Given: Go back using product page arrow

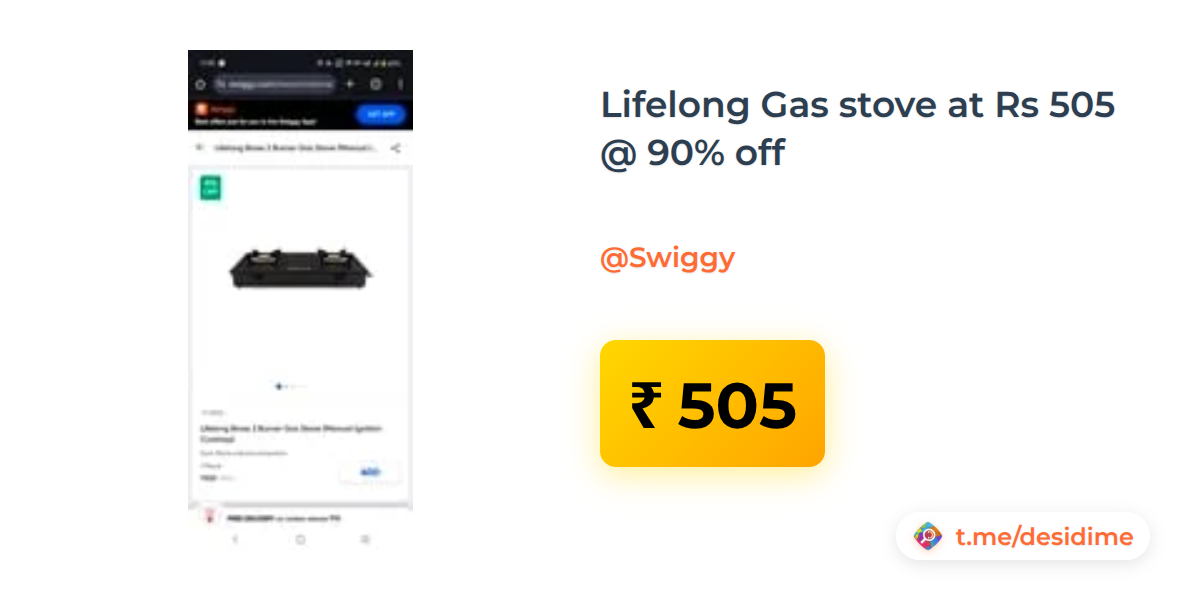Looking at the screenshot, I should tap(200, 147).
